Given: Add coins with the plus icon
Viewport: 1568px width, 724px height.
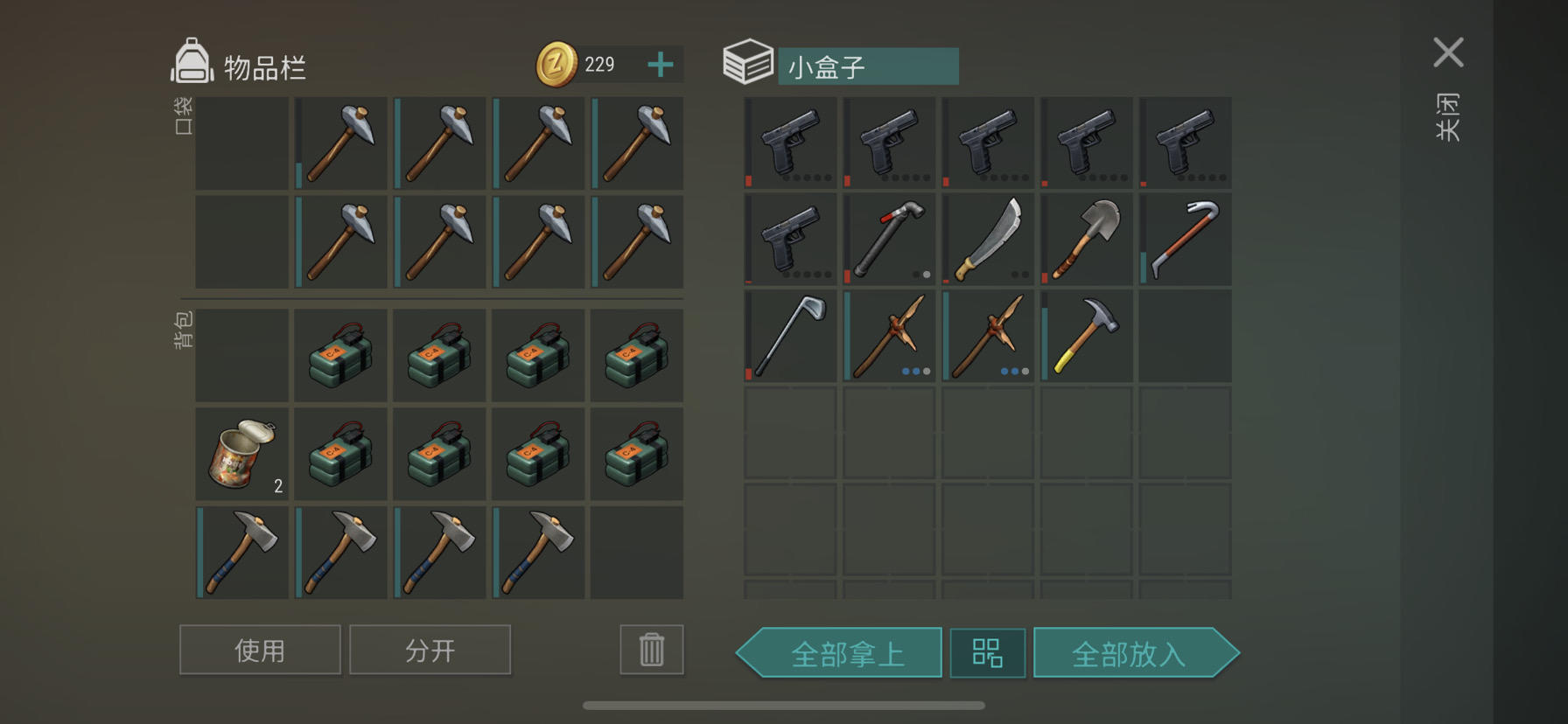Looking at the screenshot, I should click(661, 64).
